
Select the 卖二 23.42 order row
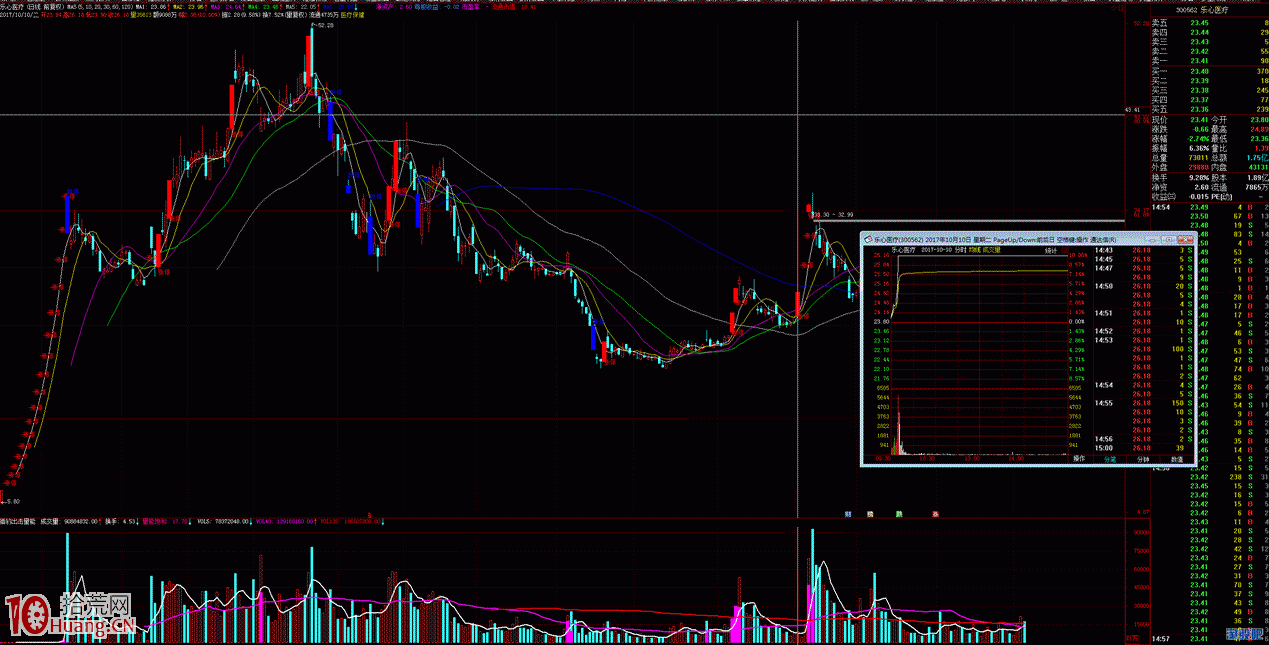[x=1208, y=51]
